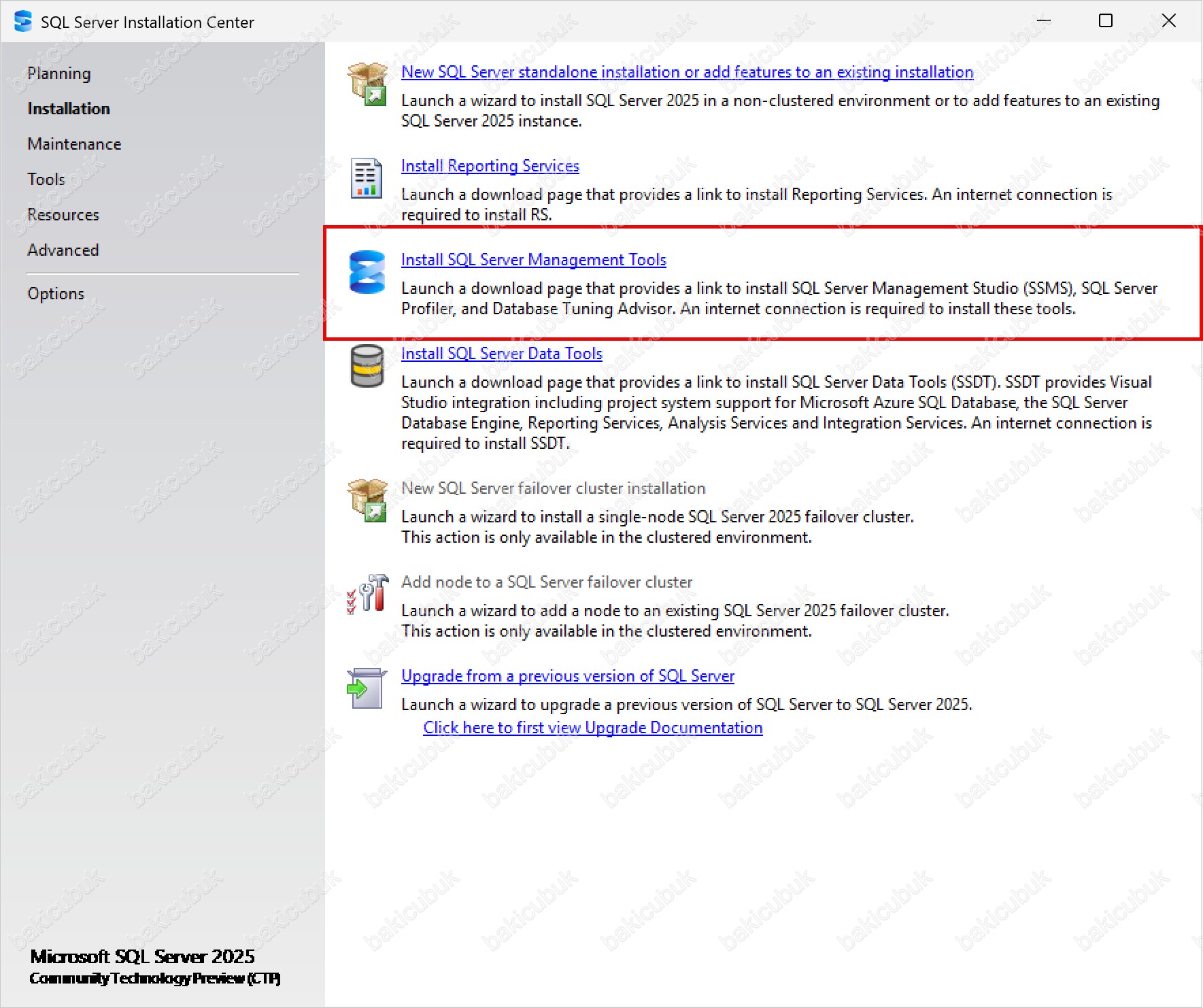Open Install SQL Server Data Tools link
1203x1008 pixels.
pos(502,354)
